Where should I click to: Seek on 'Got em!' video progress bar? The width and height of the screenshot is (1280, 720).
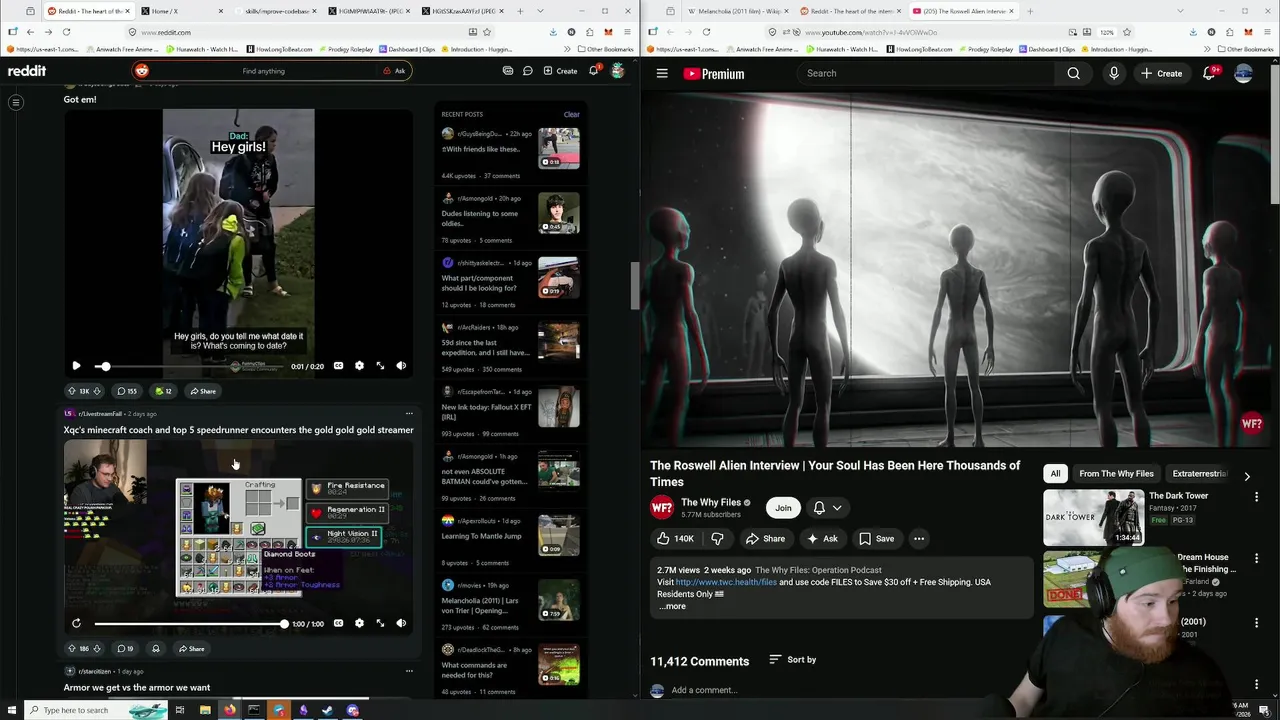191,366
